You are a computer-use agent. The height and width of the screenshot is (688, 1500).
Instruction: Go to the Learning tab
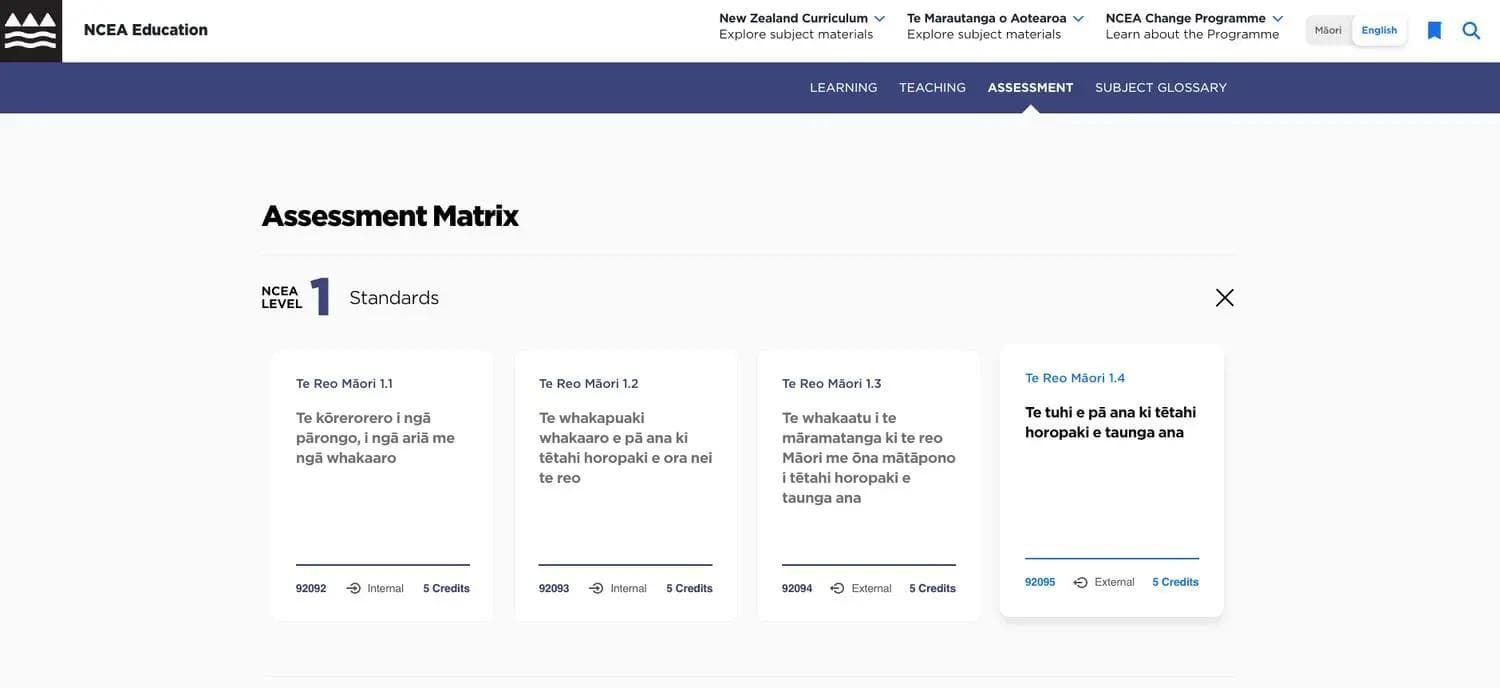843,88
